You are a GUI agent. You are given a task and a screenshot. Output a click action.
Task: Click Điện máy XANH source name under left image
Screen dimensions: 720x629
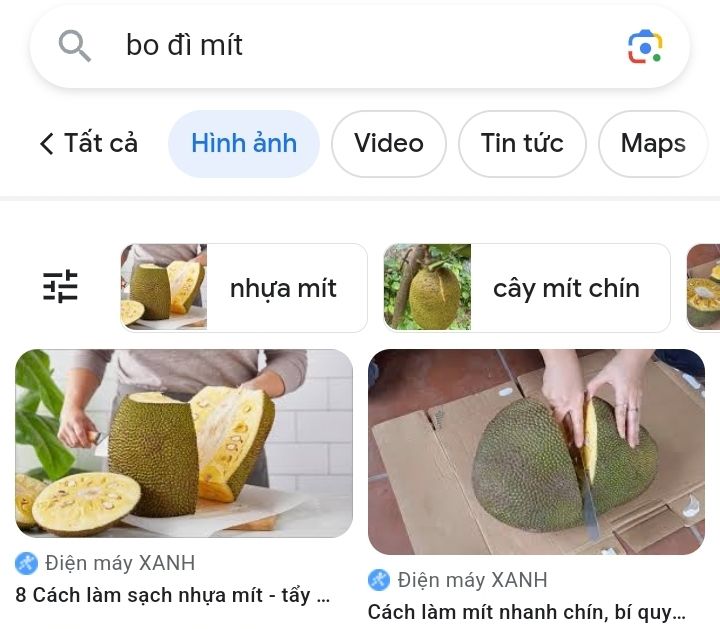[x=120, y=563]
